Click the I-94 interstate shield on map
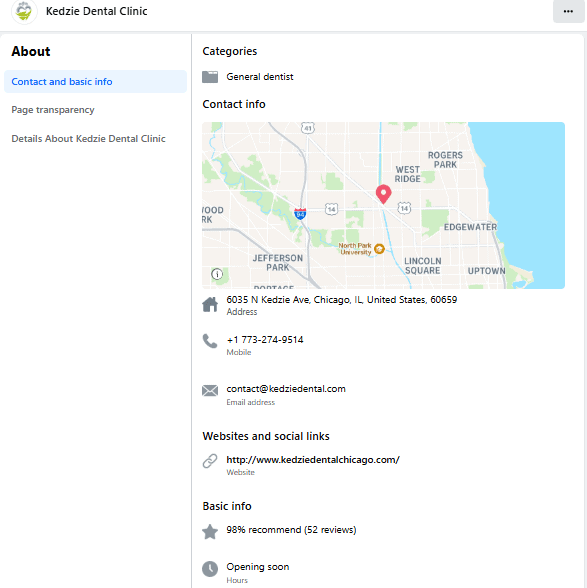The width and height of the screenshot is (587, 588). (300, 214)
